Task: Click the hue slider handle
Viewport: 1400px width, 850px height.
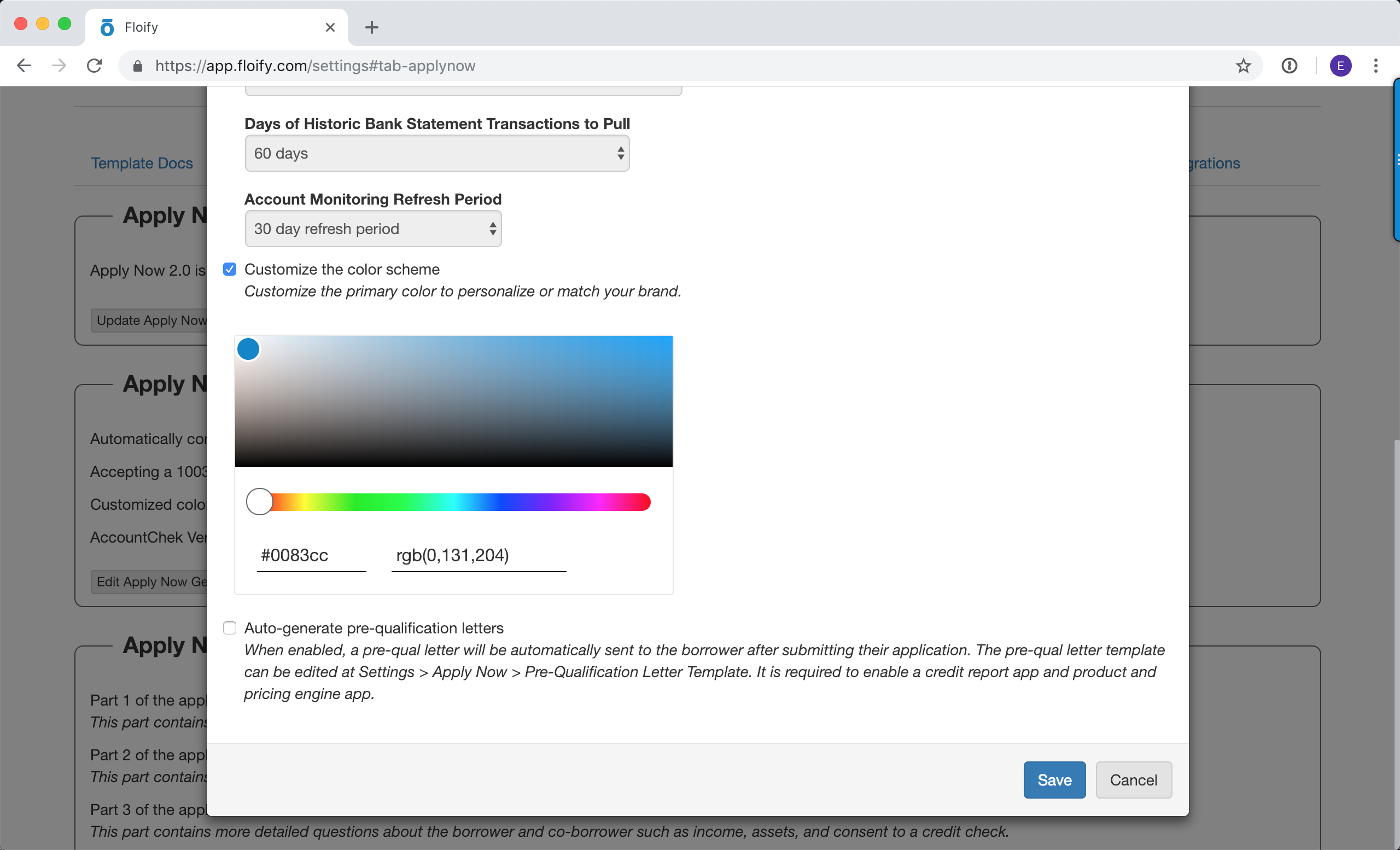Action: [260, 502]
